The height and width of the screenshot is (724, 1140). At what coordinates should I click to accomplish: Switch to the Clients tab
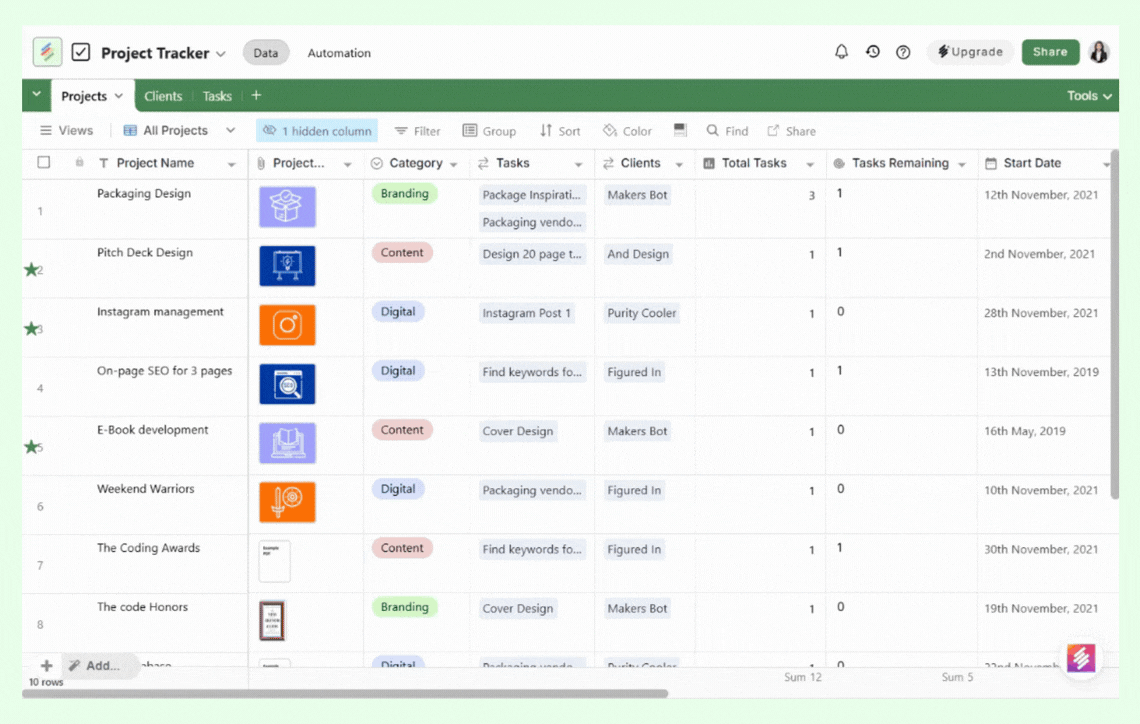[163, 96]
